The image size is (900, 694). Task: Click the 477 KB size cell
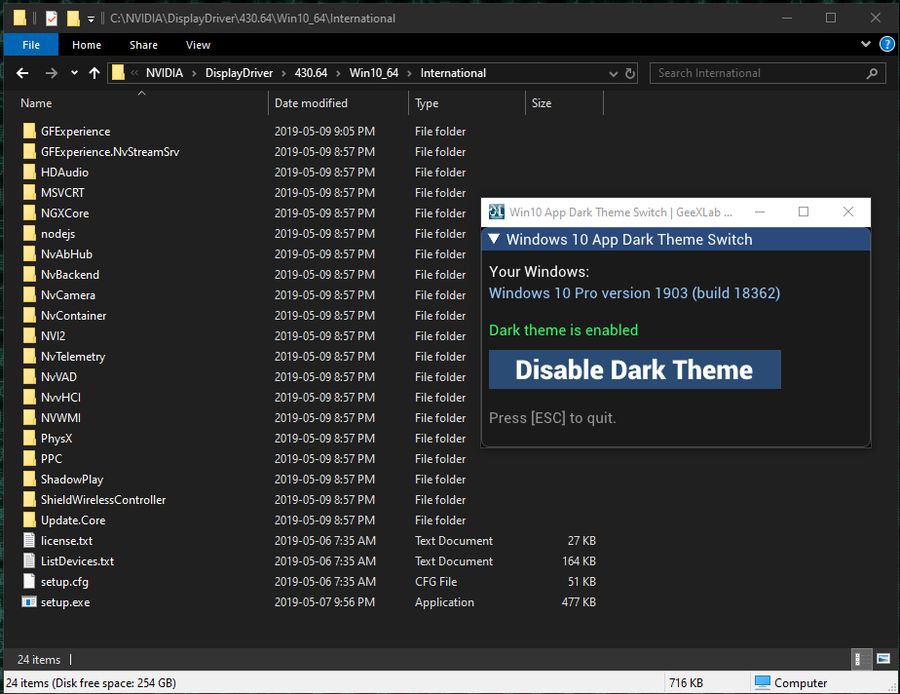(x=579, y=602)
